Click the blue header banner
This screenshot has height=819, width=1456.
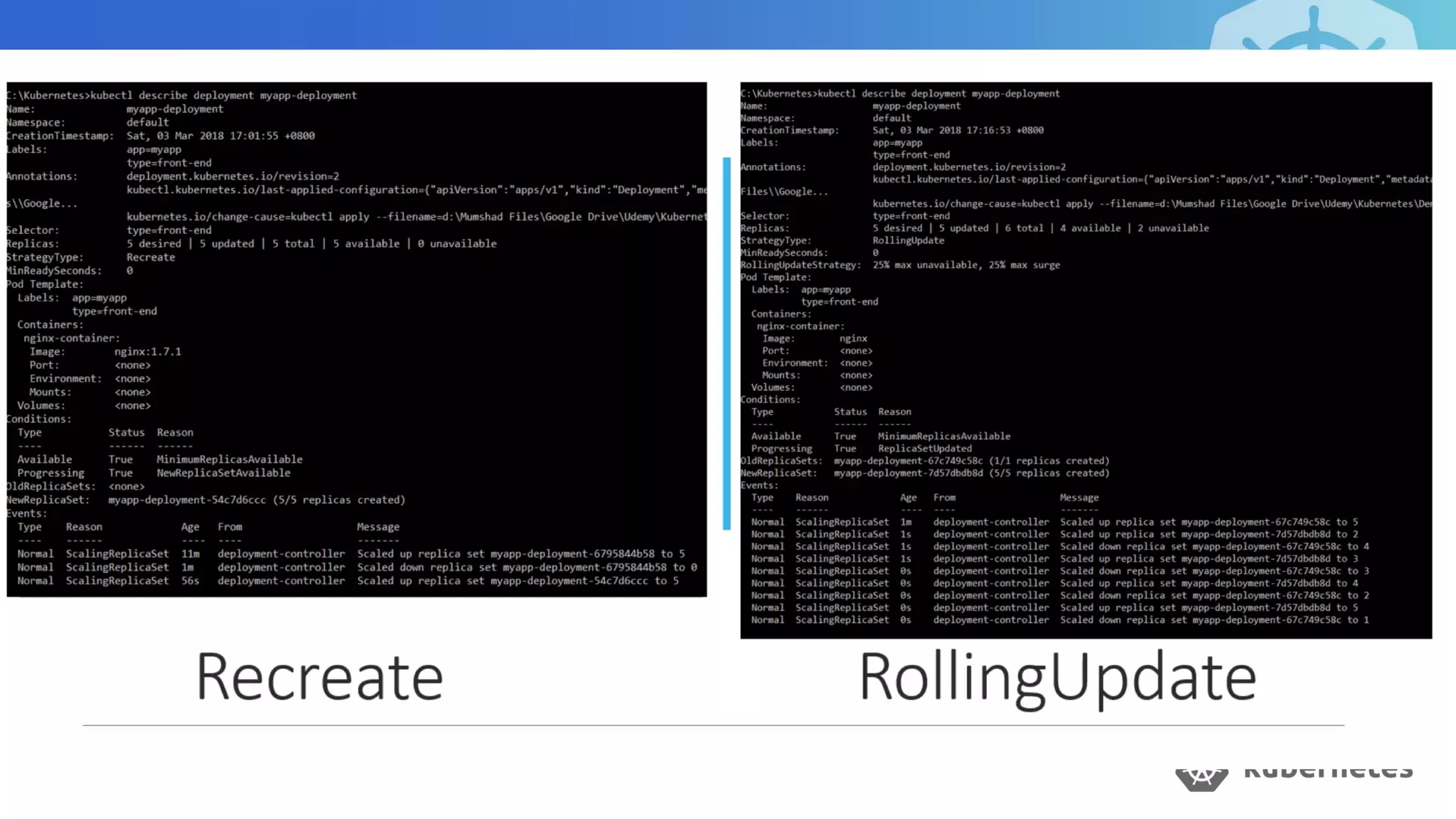[569, 24]
